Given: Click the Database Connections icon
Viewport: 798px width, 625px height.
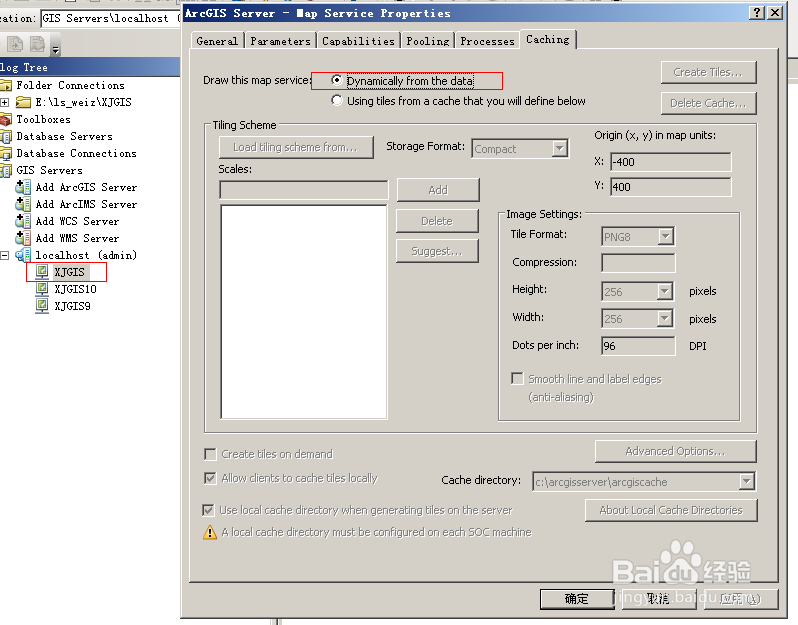Looking at the screenshot, I should click(5, 153).
